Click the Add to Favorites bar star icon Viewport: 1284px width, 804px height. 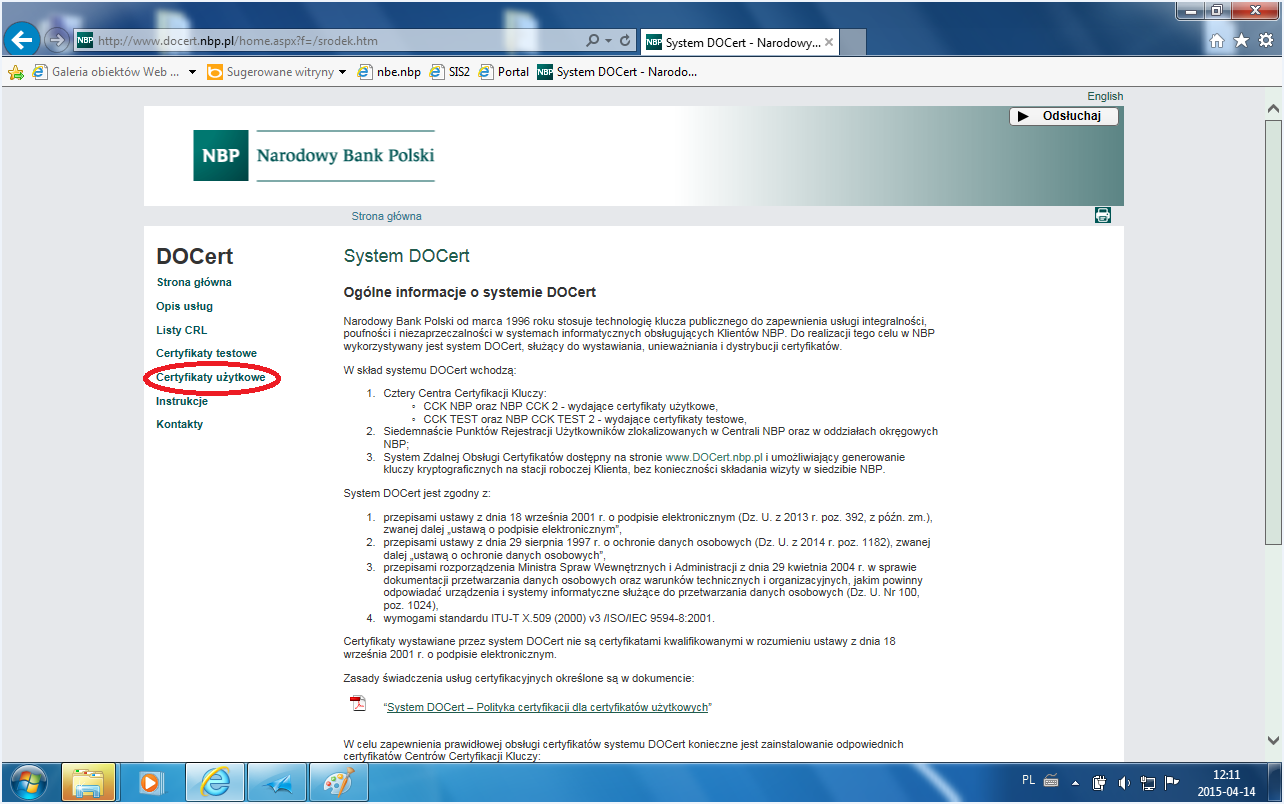pos(15,72)
